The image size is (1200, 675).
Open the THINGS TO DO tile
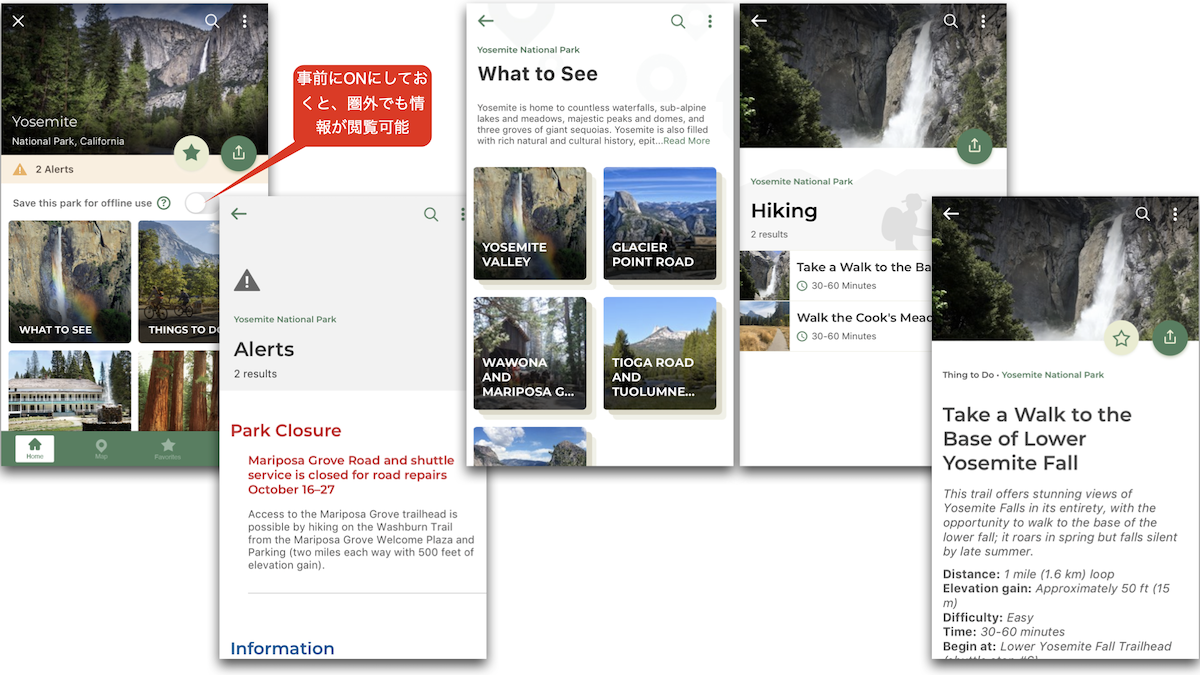pyautogui.click(x=179, y=281)
